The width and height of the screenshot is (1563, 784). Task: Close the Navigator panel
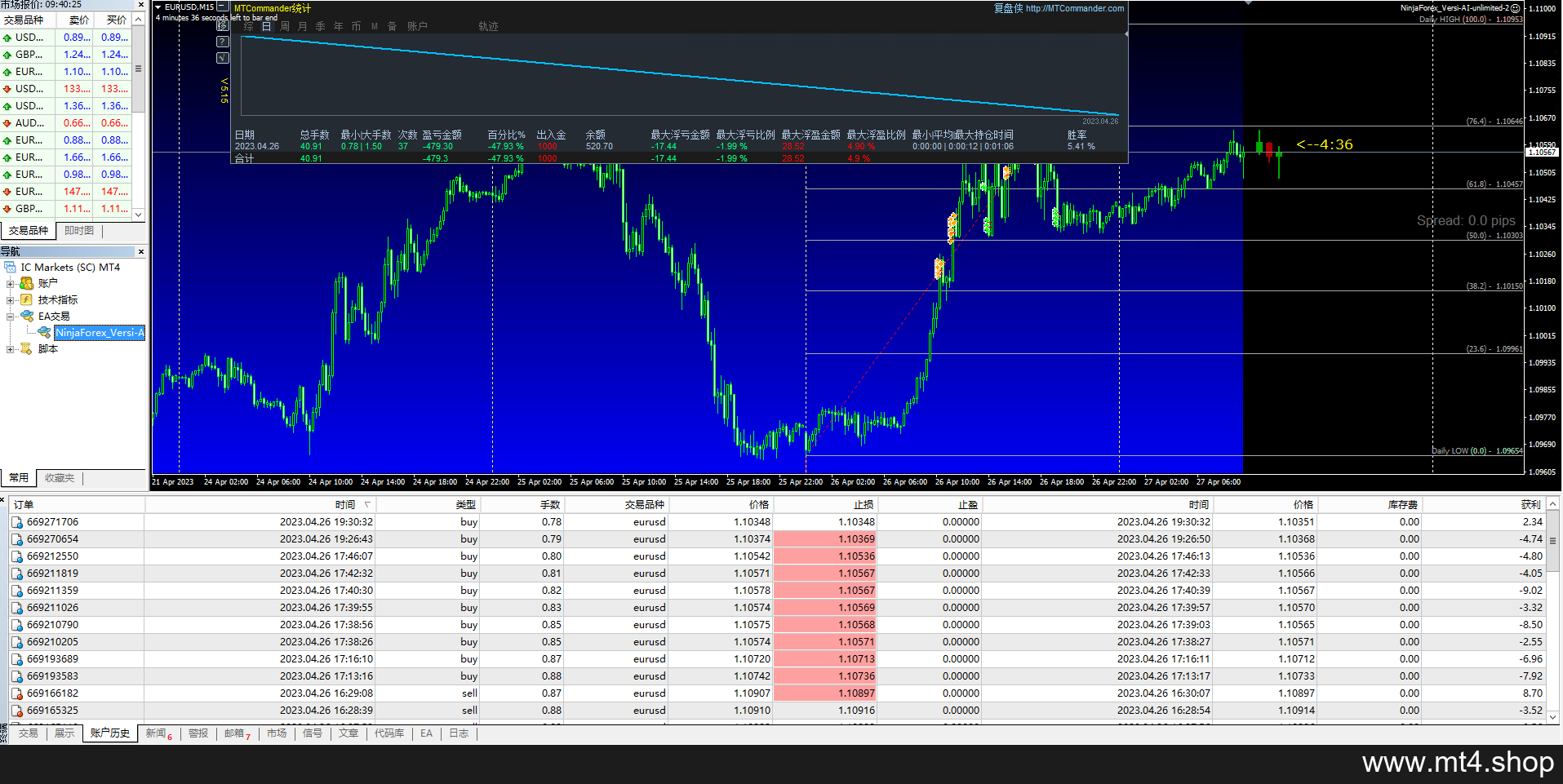pyautogui.click(x=140, y=251)
